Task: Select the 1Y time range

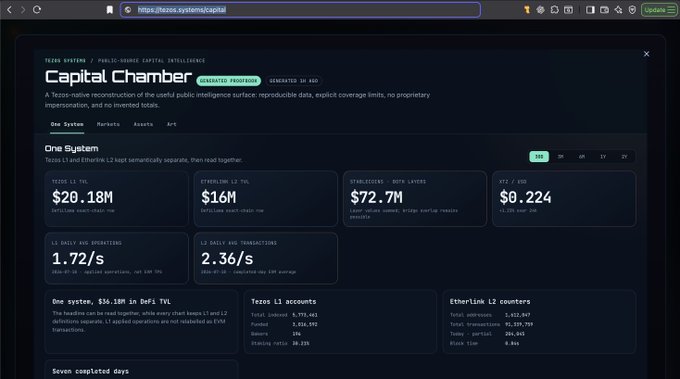Action: [x=603, y=157]
